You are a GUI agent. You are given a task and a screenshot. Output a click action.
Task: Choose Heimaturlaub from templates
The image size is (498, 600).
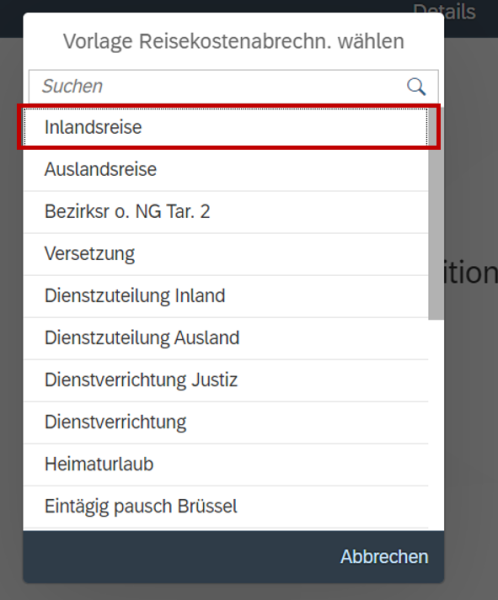[x=226, y=464]
